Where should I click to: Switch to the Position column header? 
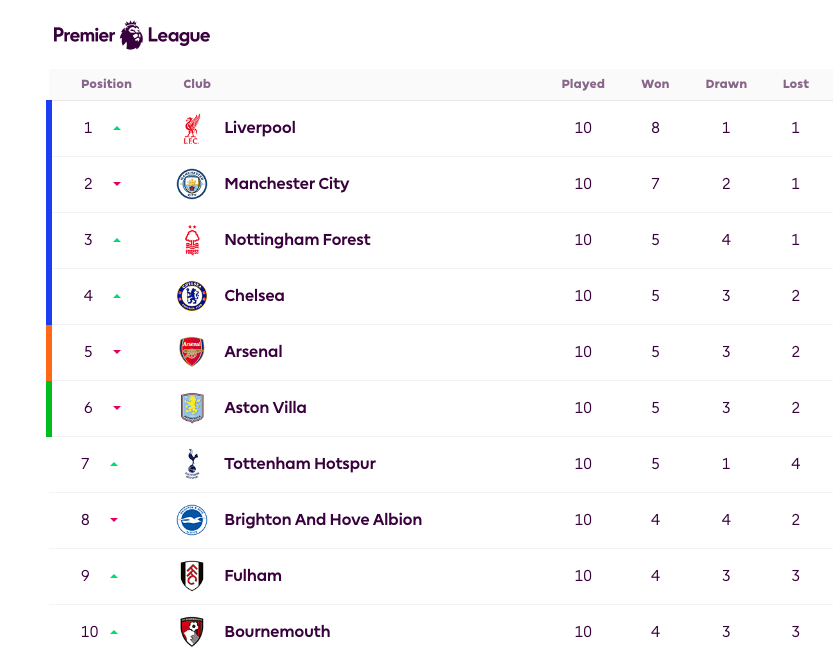pyautogui.click(x=107, y=84)
